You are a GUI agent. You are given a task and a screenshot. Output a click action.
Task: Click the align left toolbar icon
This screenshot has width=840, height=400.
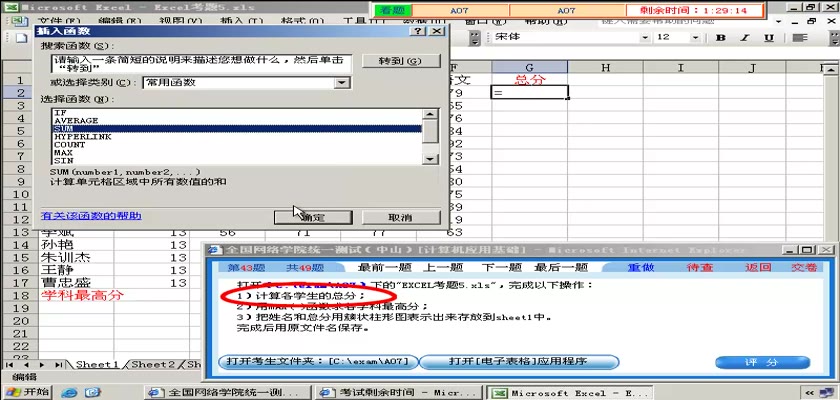pyautogui.click(x=800, y=37)
